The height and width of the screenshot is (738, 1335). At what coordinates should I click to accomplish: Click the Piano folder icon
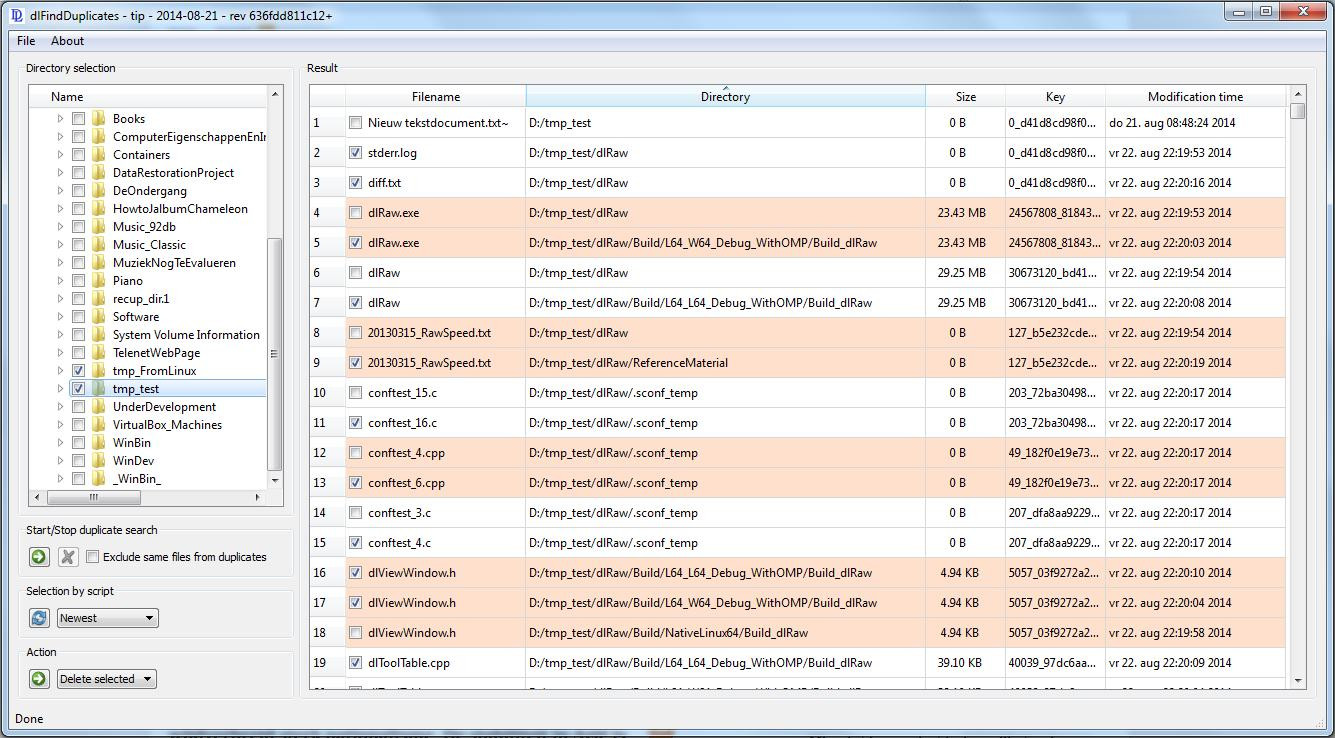coord(99,281)
